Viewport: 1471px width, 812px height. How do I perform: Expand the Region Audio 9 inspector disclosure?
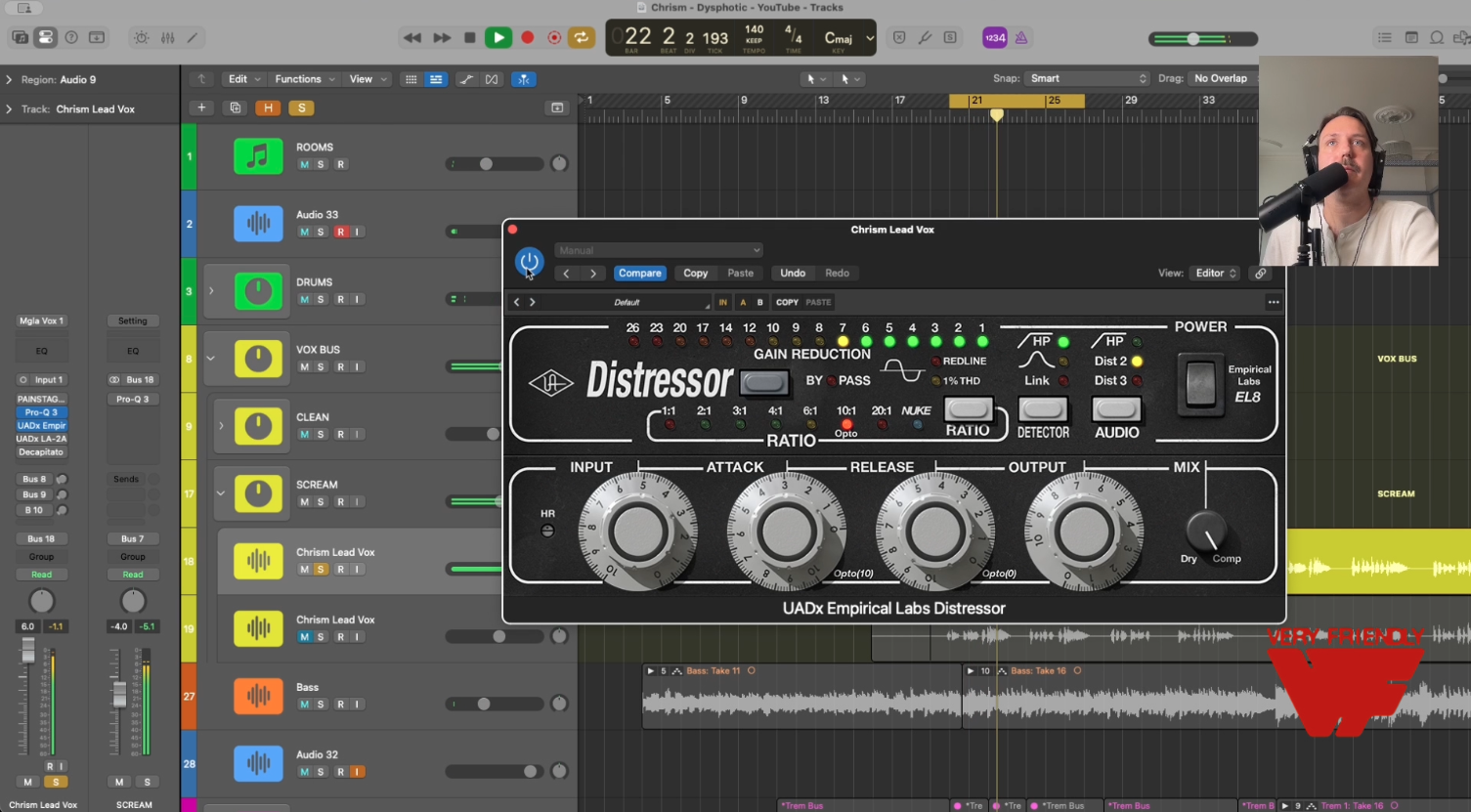click(x=9, y=80)
